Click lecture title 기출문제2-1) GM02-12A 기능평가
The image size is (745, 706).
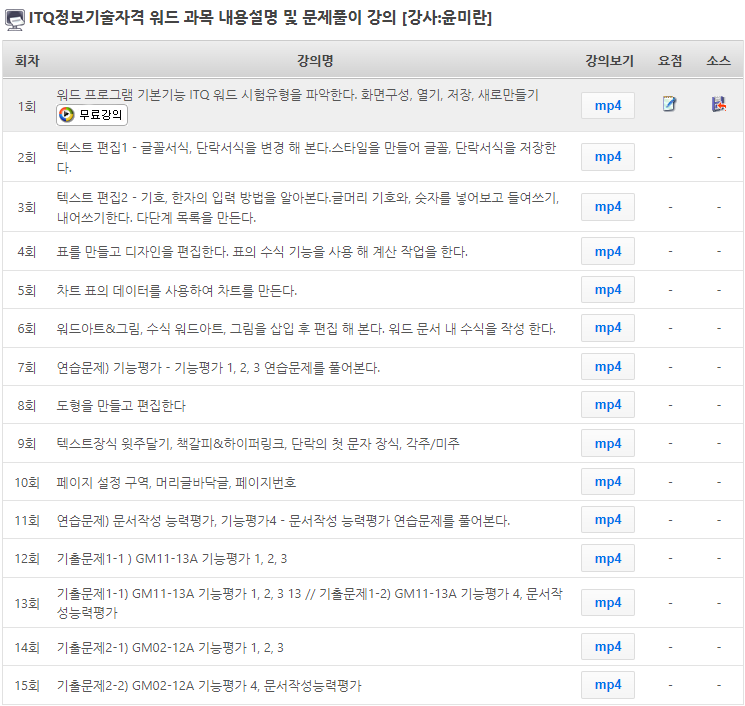[x=170, y=648]
